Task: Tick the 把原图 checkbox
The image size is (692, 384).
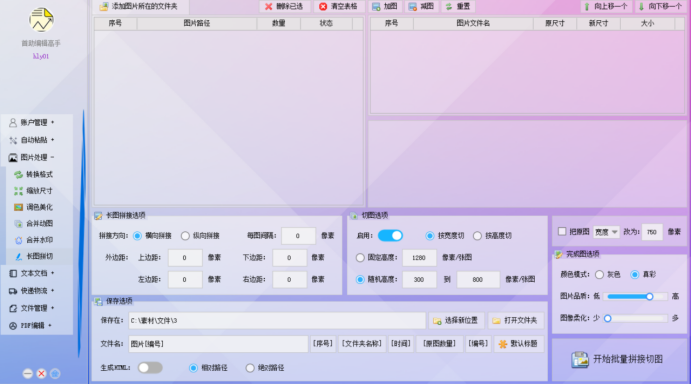Action: 562,231
